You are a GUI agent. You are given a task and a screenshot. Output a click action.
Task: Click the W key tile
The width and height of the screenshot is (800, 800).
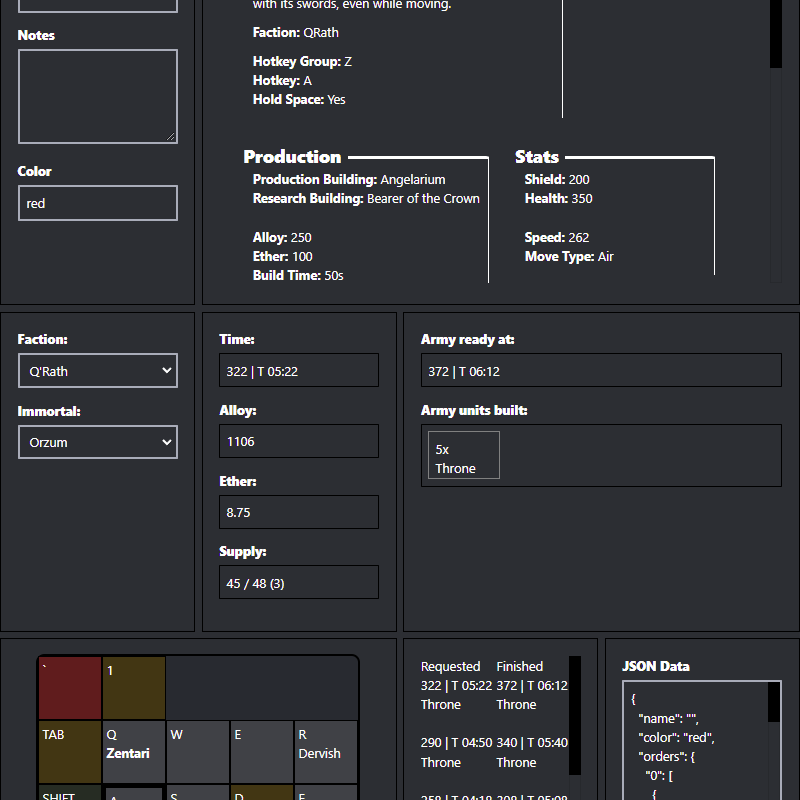(x=197, y=751)
